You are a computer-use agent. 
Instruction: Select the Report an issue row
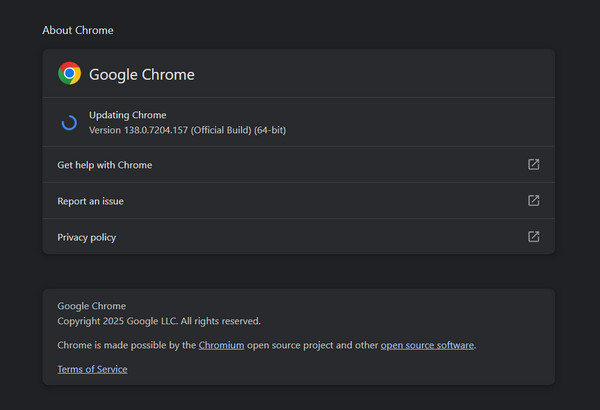tap(298, 201)
